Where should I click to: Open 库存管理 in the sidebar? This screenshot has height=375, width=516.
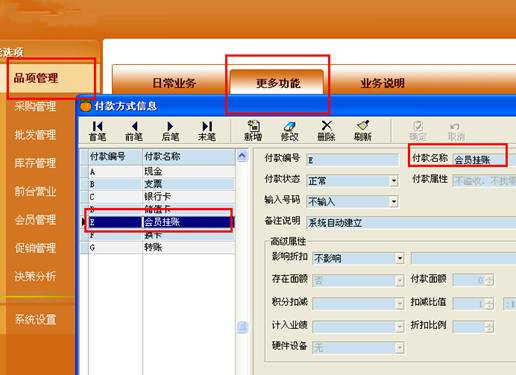click(x=35, y=163)
